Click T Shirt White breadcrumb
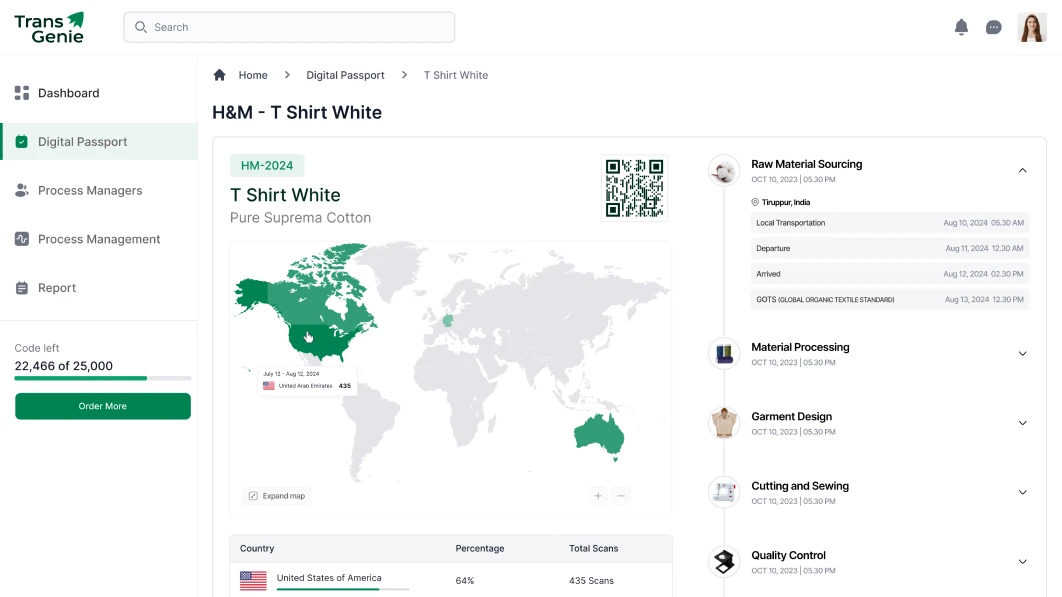Screen dimensions: 1062x597 456,75
